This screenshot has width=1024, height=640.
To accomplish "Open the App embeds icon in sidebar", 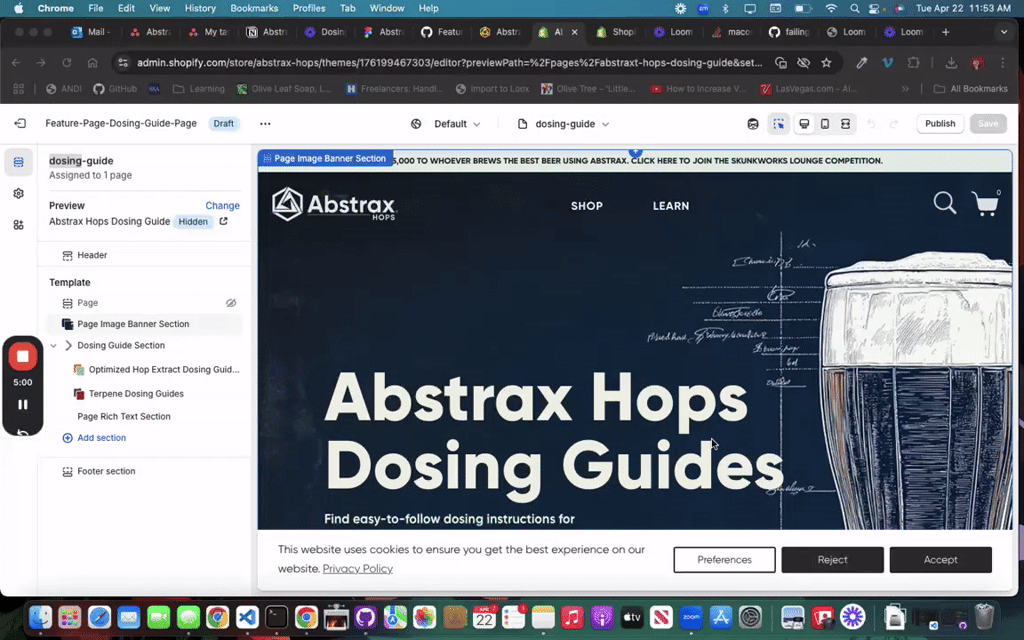I will [18, 225].
